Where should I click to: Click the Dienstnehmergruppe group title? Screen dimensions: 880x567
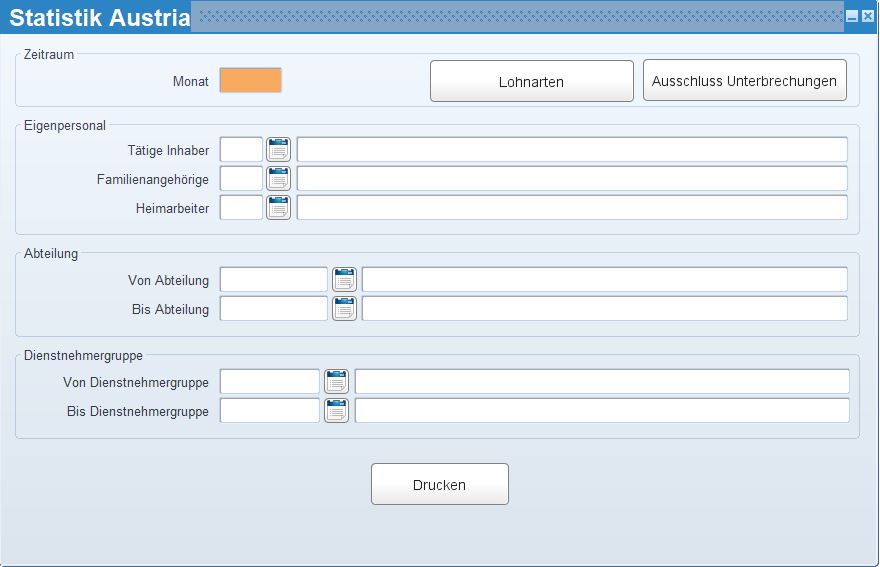[x=83, y=355]
